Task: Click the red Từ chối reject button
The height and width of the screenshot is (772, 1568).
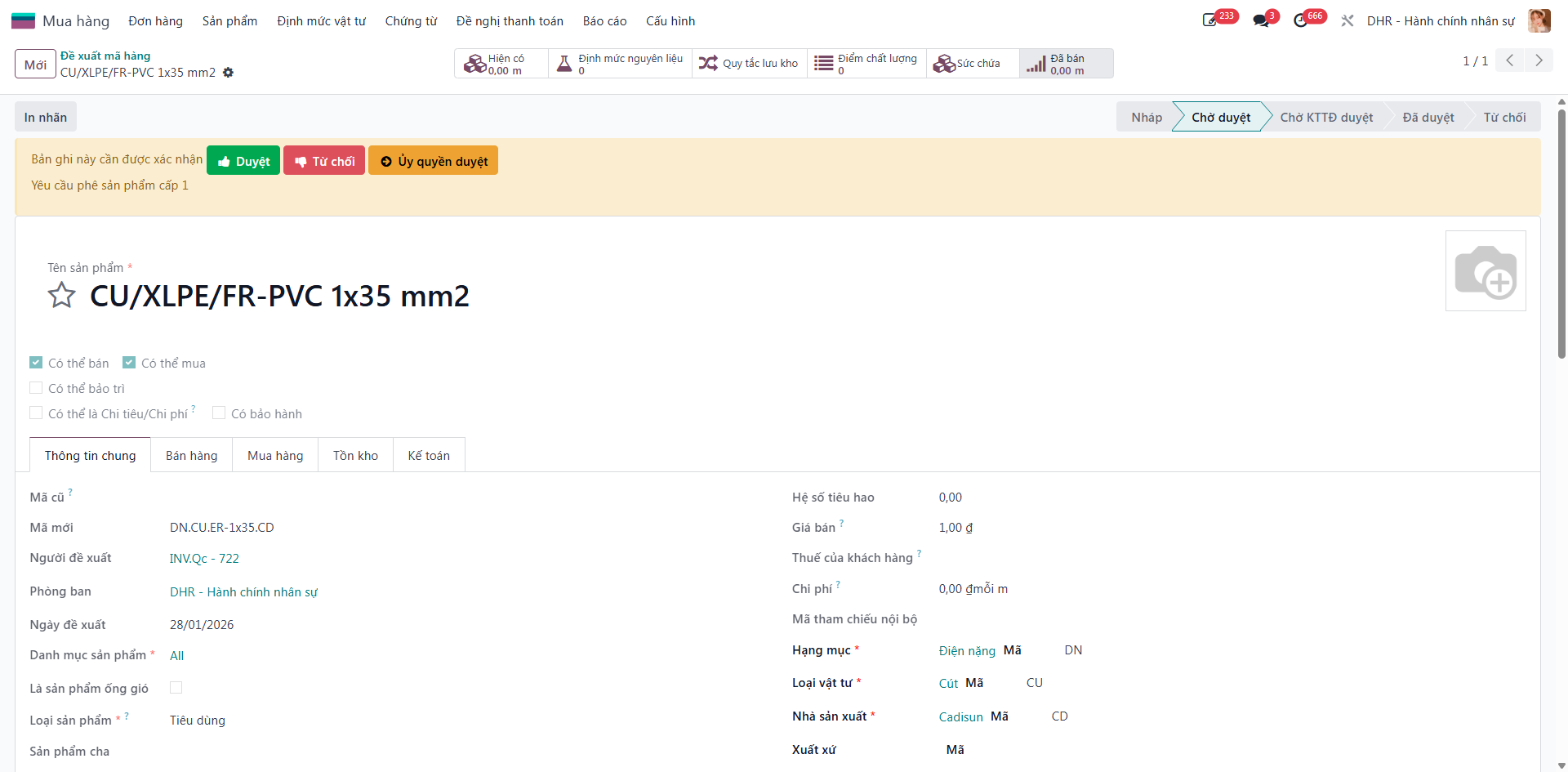Action: point(324,161)
